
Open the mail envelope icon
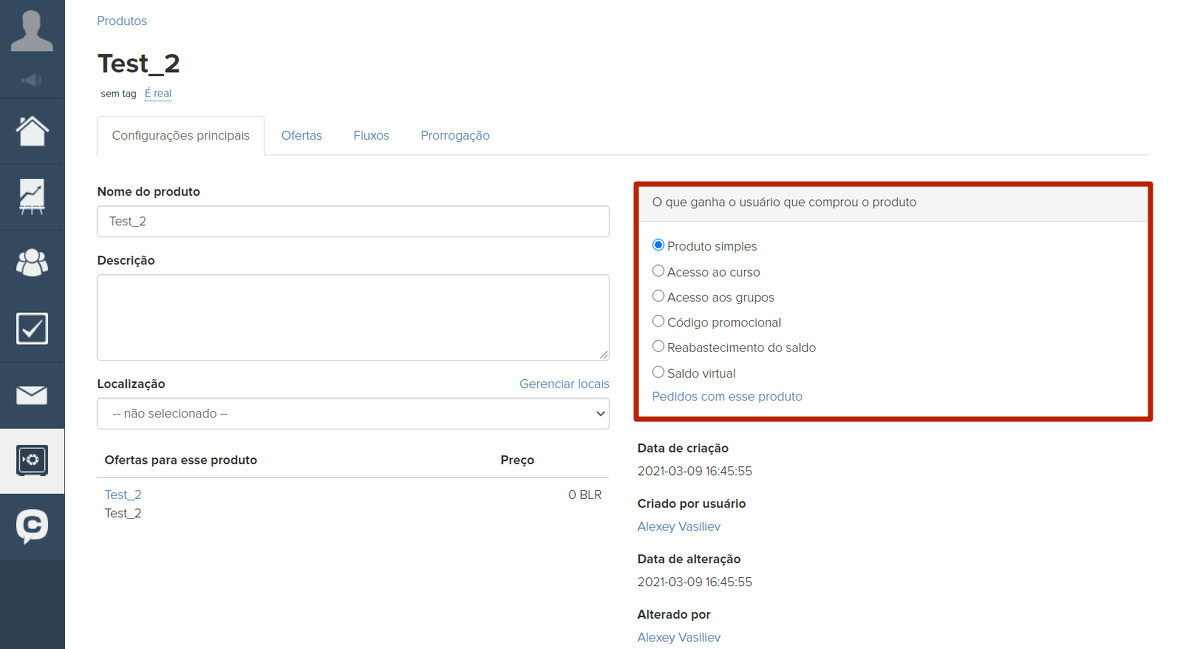point(32,395)
